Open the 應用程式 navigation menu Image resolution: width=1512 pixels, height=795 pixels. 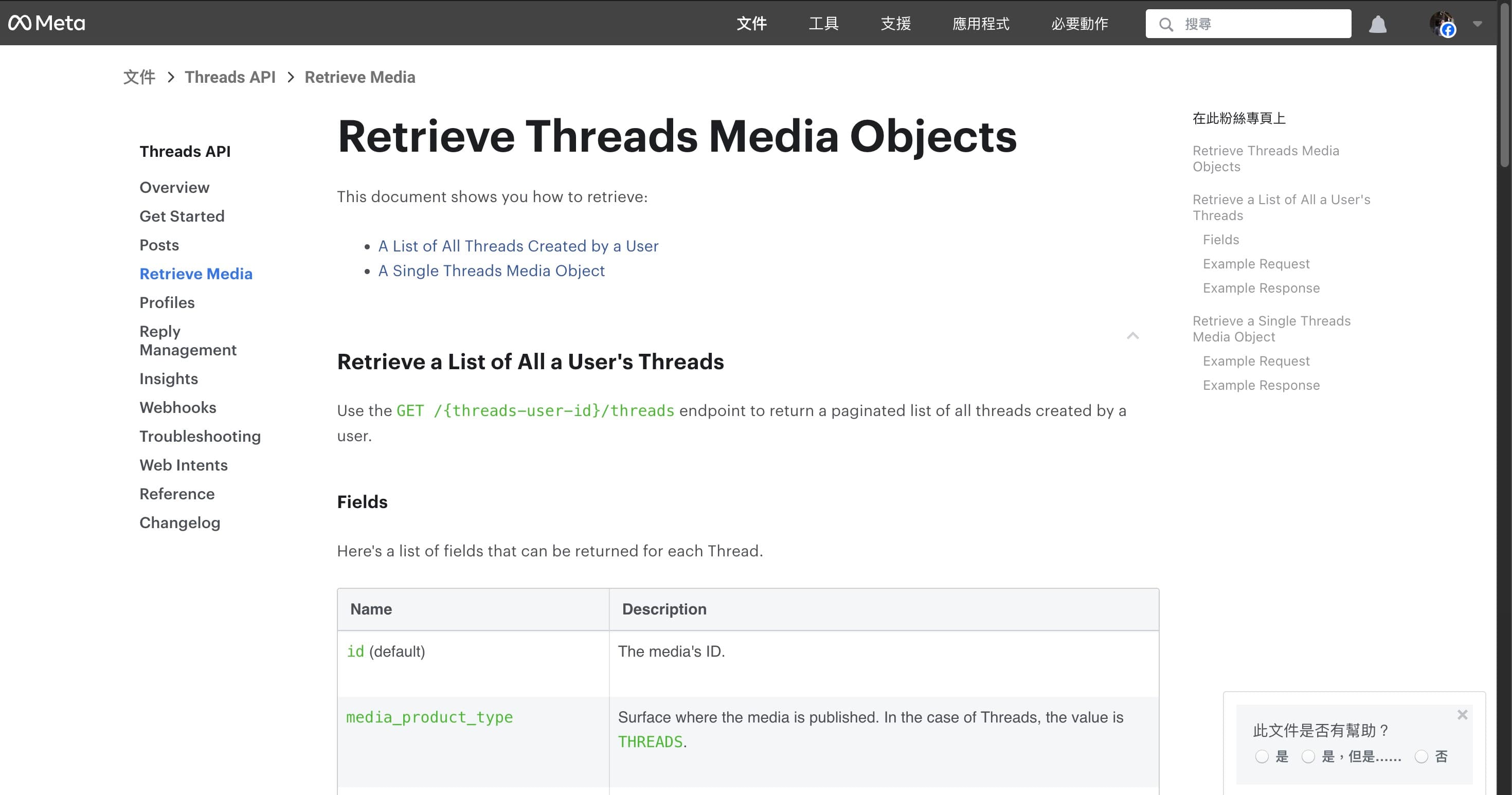[x=980, y=24]
